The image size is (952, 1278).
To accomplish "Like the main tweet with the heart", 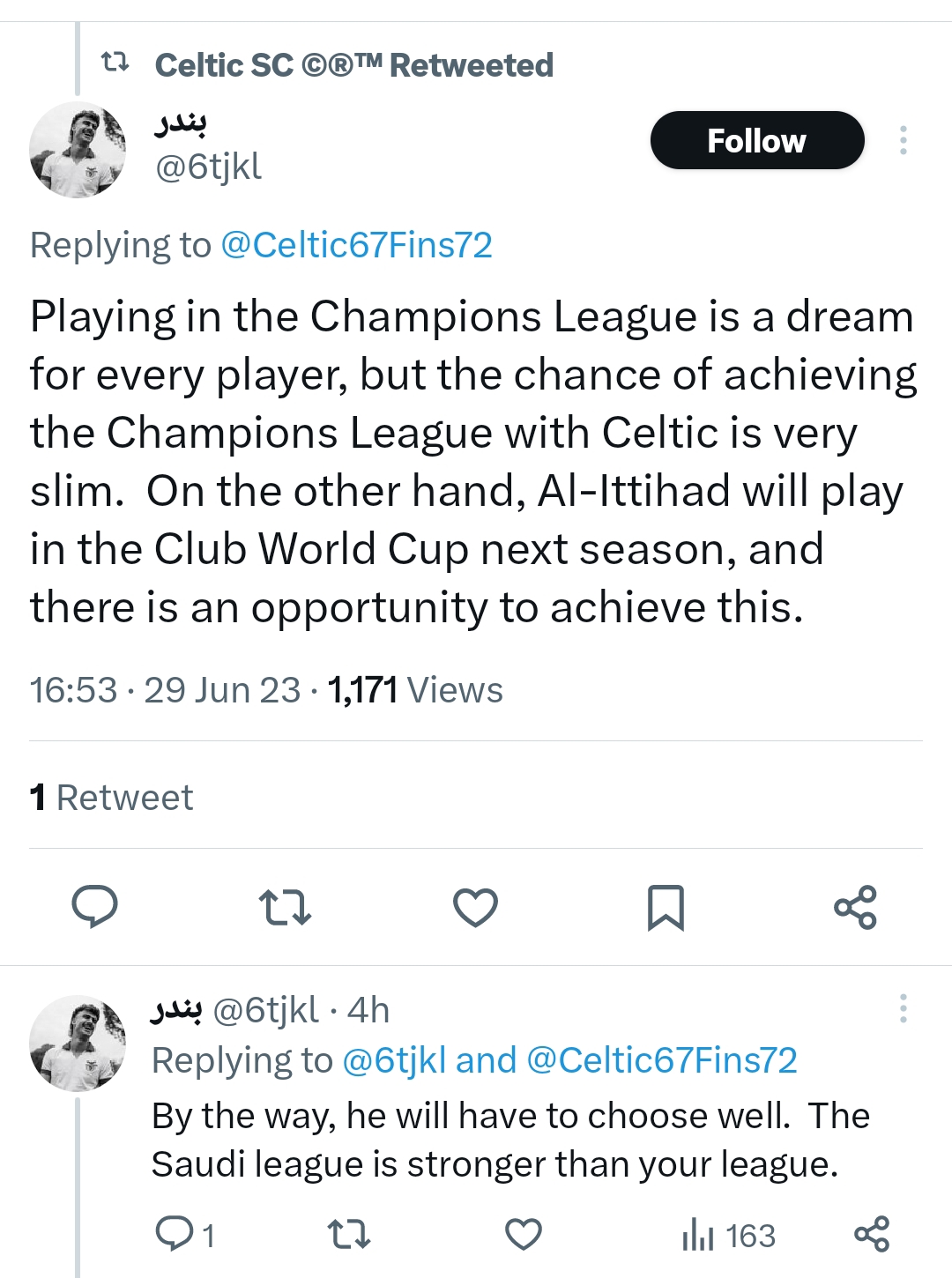I will click(475, 907).
